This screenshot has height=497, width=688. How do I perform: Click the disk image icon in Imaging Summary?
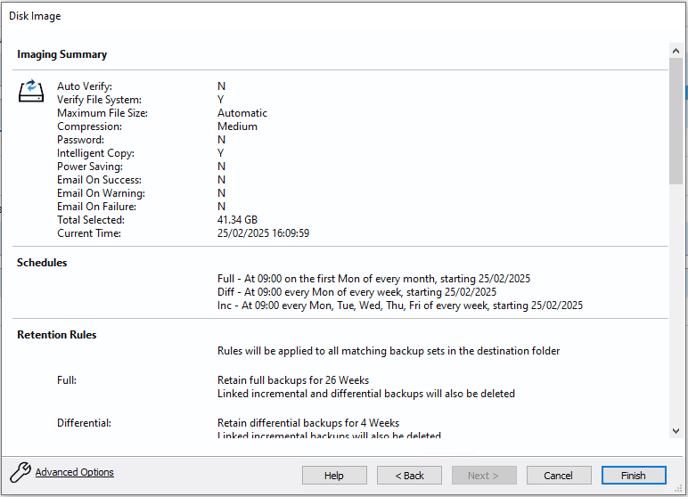tap(32, 92)
